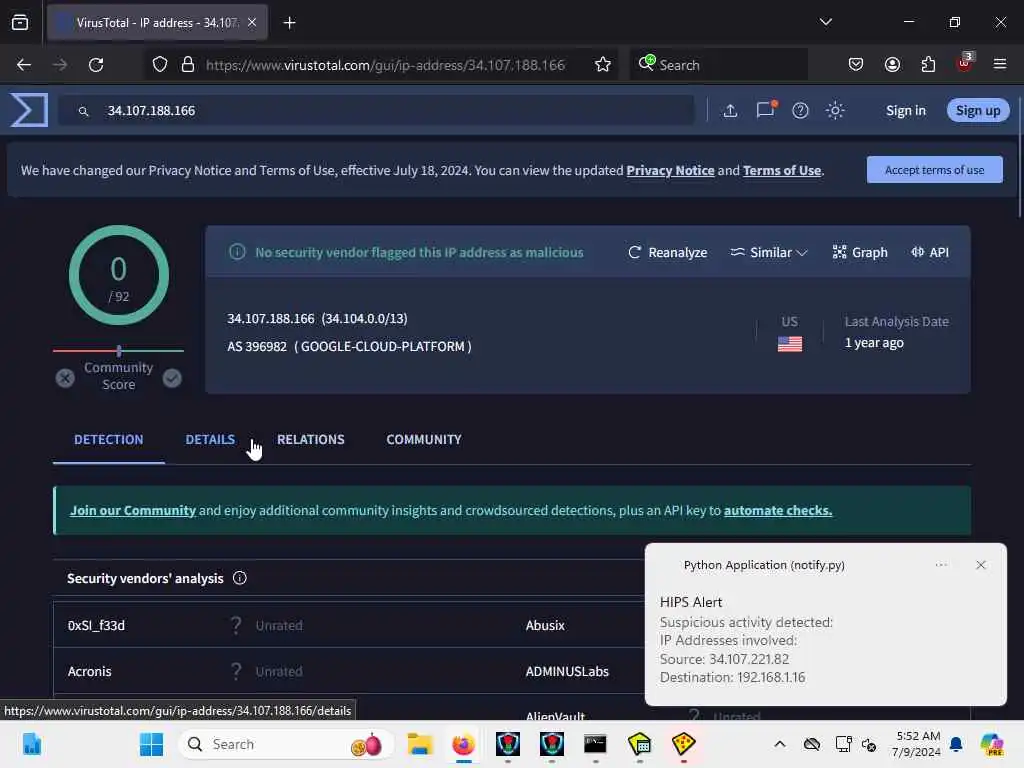Open the Firefox account icon

coord(892,65)
